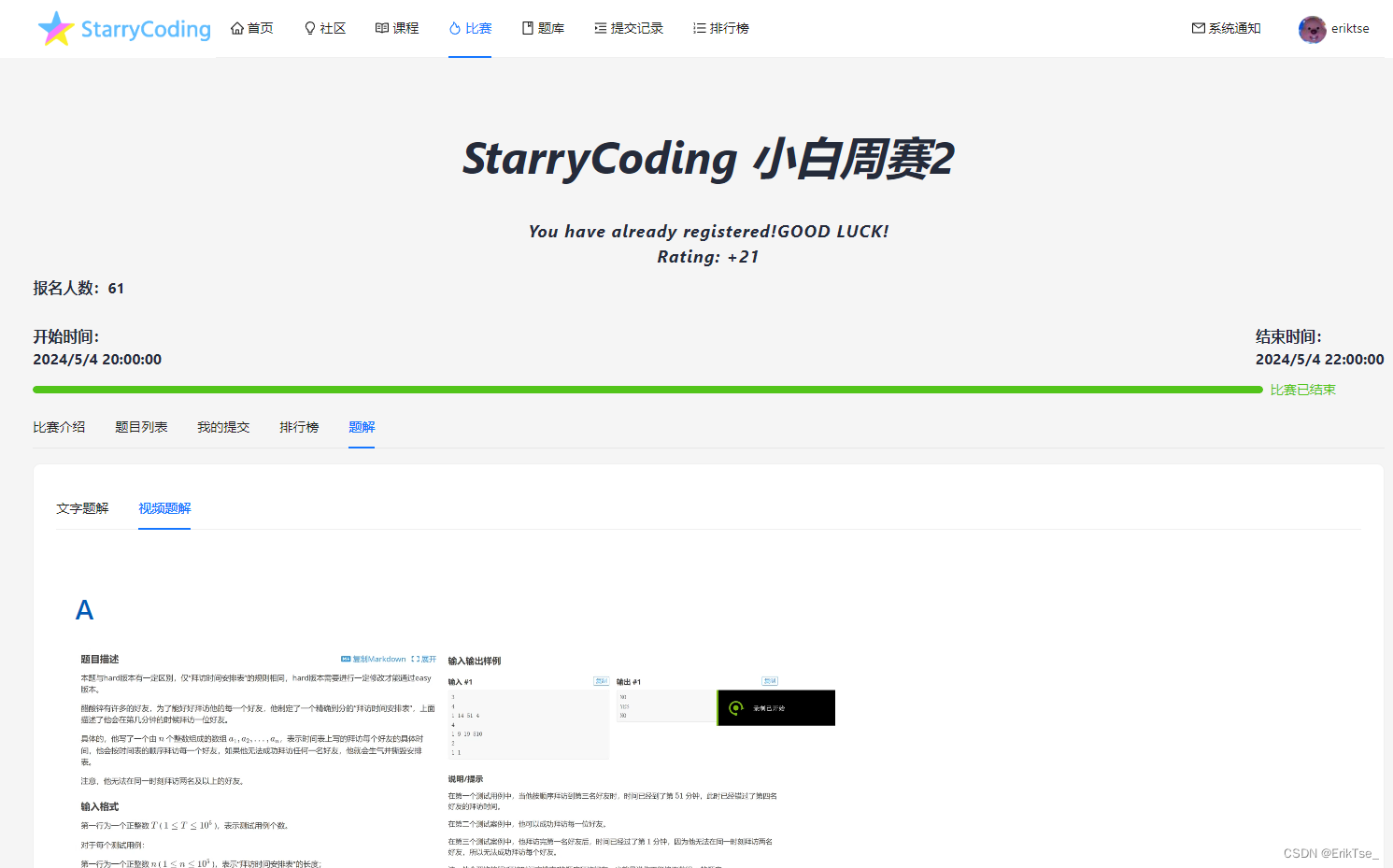Select the 比赛 contests nav item
Viewport: 1393px width, 868px height.
(x=470, y=28)
